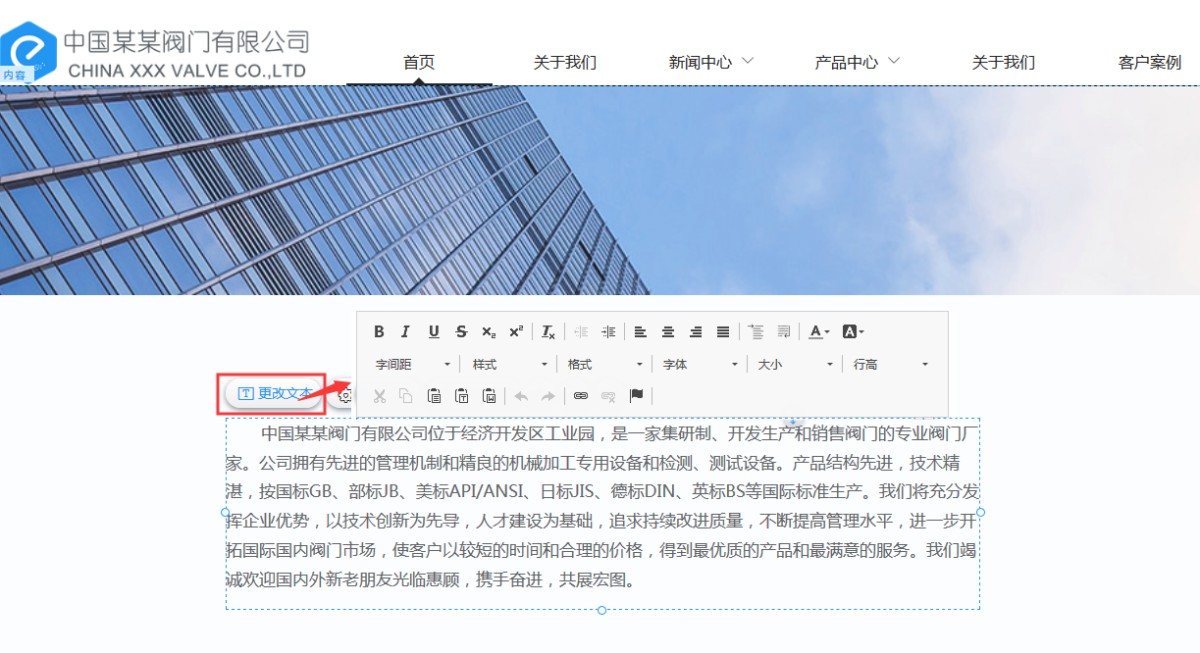Click the bottom center resize handle of text box
Viewport: 1200px width, 653px height.
point(602,610)
